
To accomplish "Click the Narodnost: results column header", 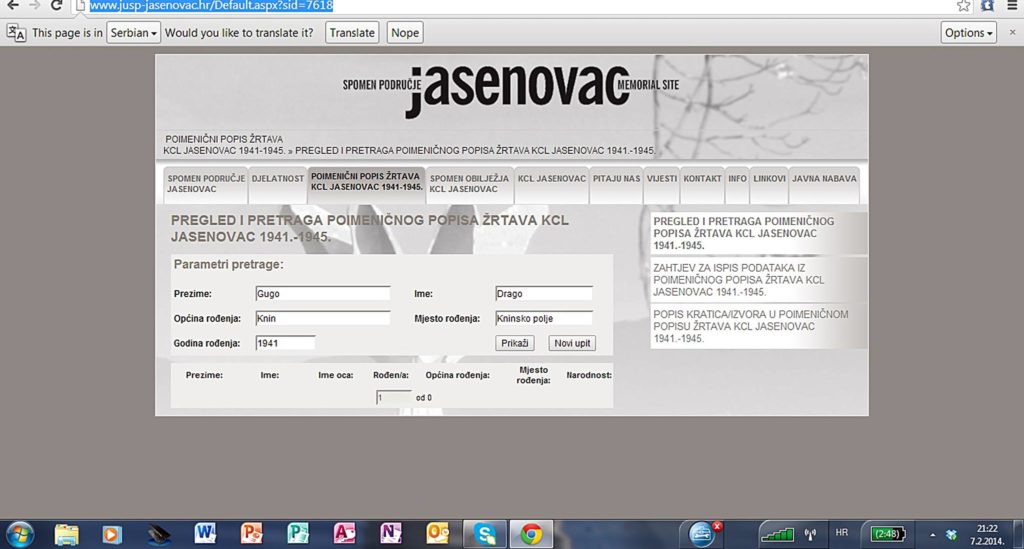I will point(589,375).
